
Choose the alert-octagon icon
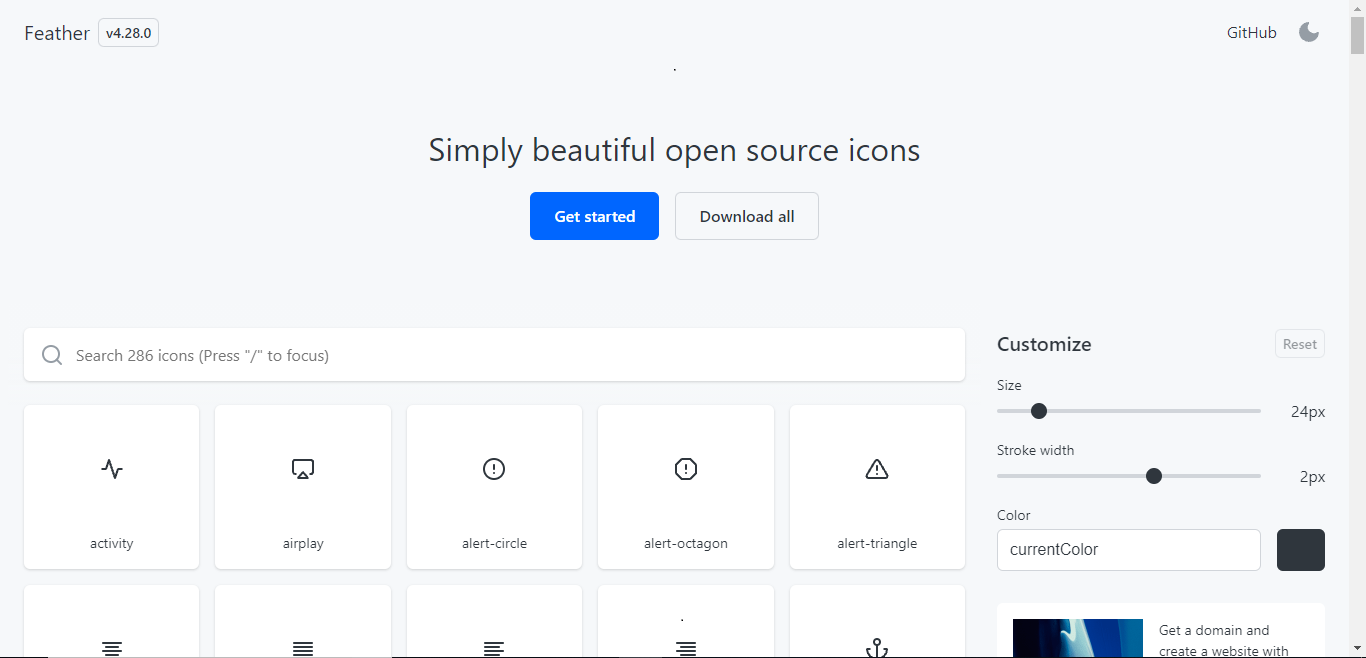point(685,487)
